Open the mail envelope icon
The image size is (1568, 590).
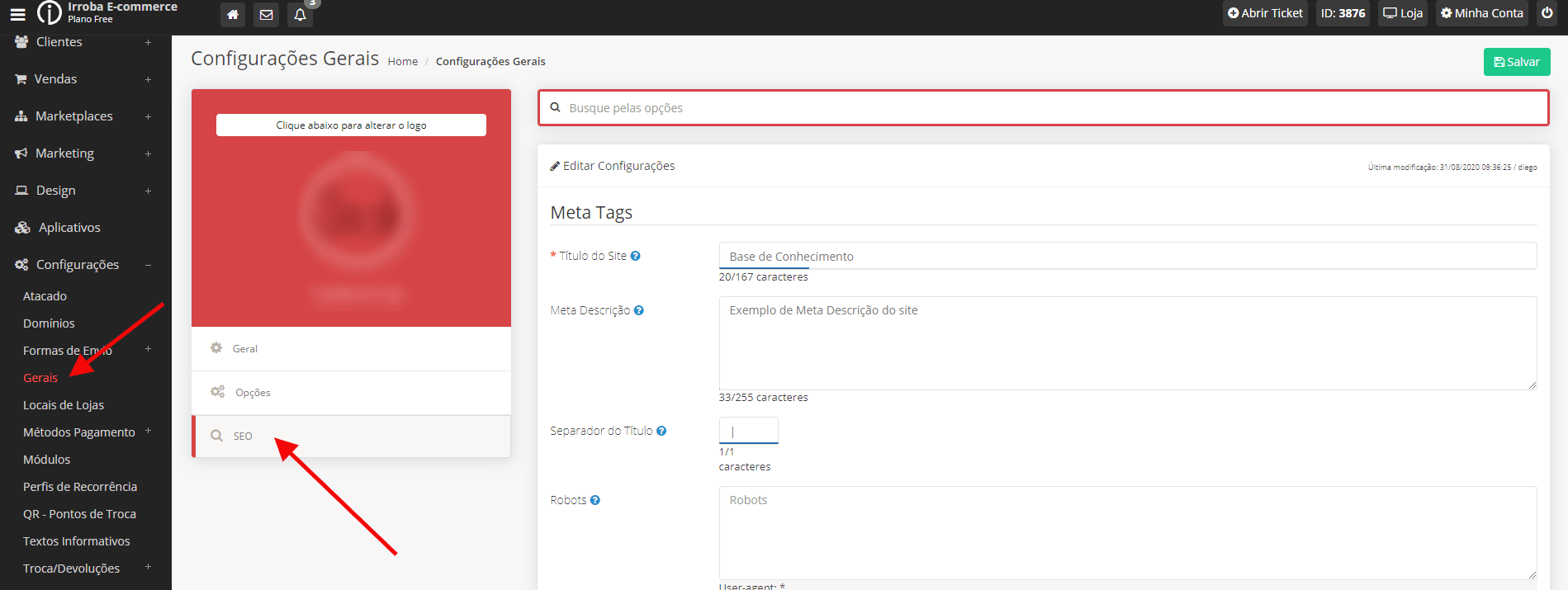tap(266, 14)
